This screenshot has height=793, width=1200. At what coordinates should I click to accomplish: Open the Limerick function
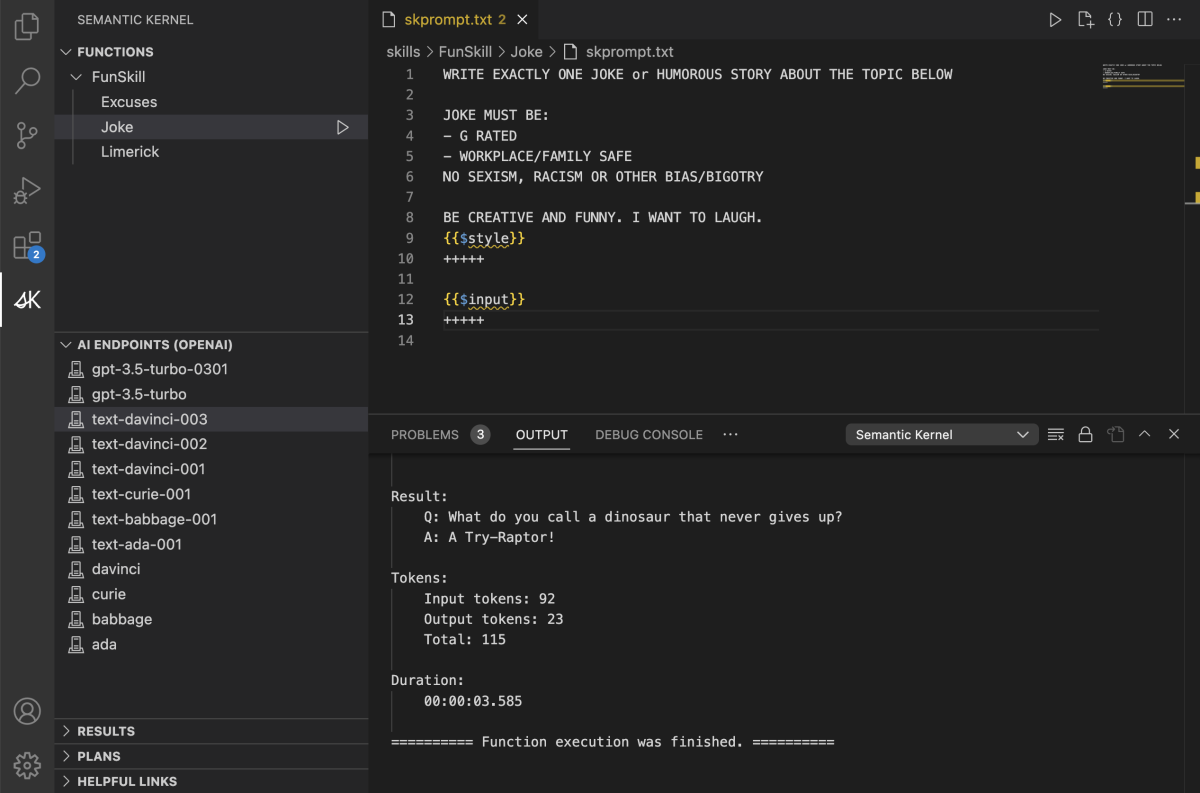tap(130, 152)
